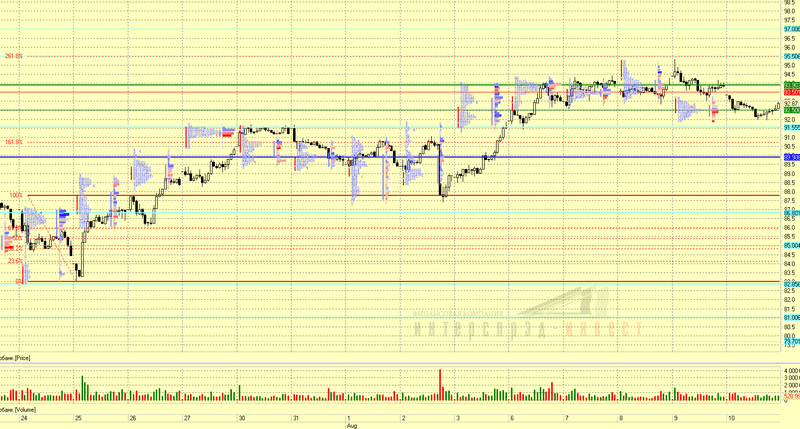Select date 31 on the time axis
Viewport: 800px width, 429px height.
click(296, 418)
